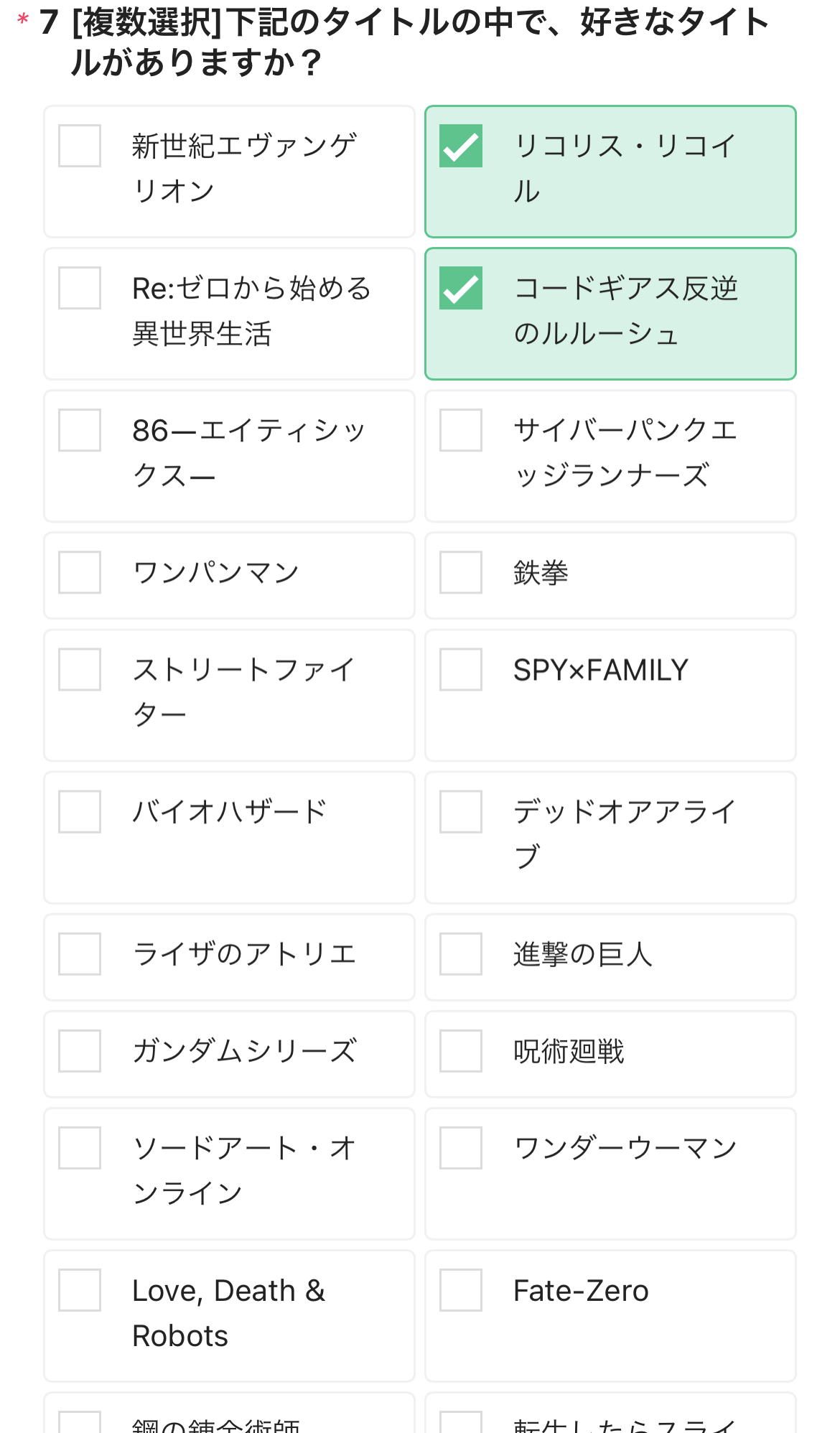840x1433 pixels.
Task: Deselect コードギアス反逆のルルーシュ option
Action: pyautogui.click(x=461, y=288)
